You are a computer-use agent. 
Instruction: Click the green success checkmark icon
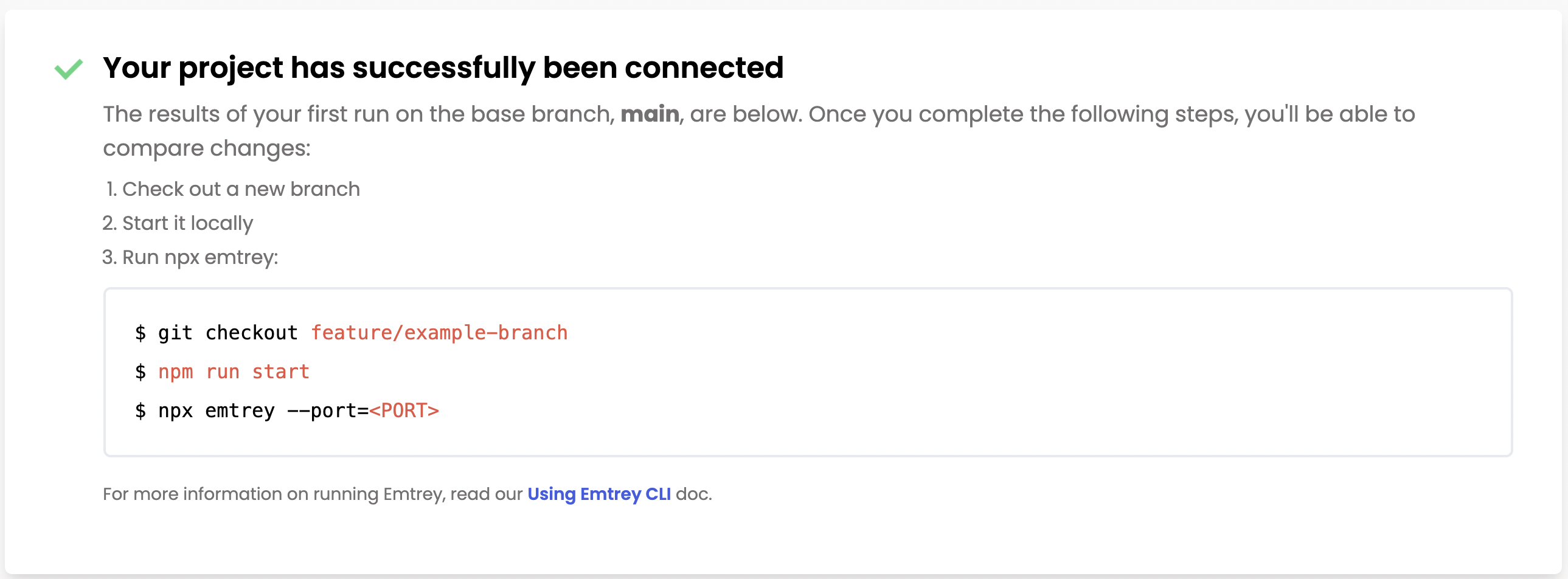[x=68, y=69]
